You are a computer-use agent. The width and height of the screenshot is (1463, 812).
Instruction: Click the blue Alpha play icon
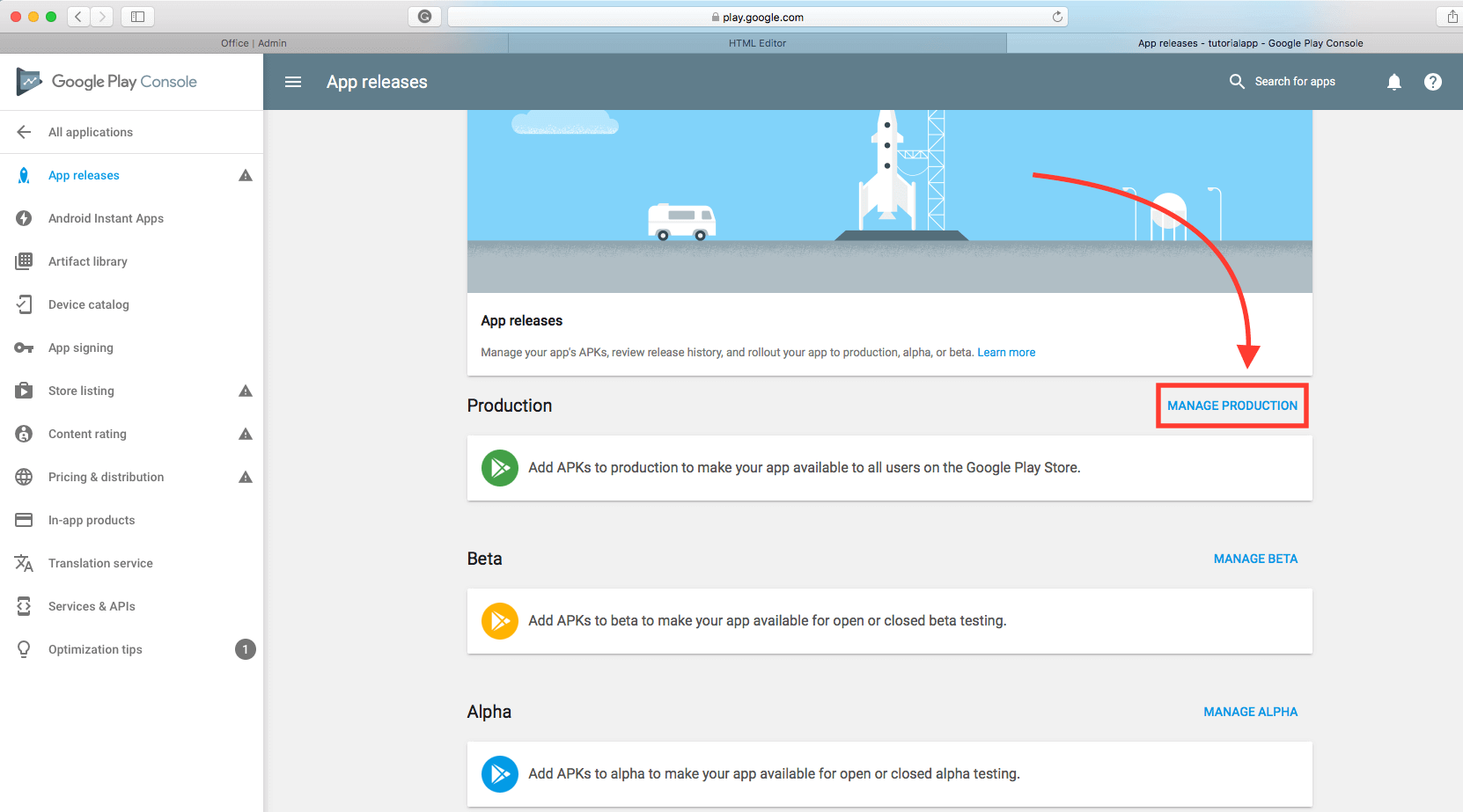pos(500,774)
